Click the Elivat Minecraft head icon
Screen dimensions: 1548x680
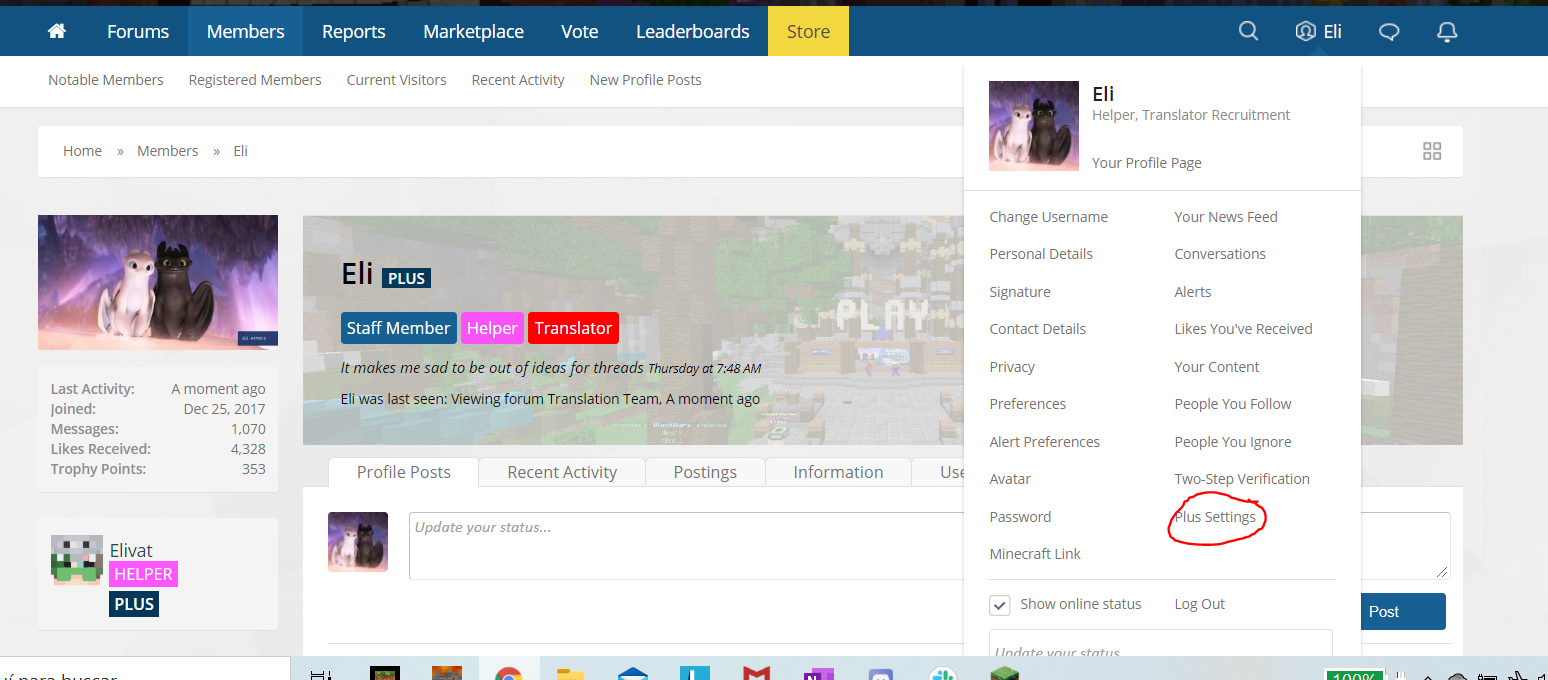(77, 559)
